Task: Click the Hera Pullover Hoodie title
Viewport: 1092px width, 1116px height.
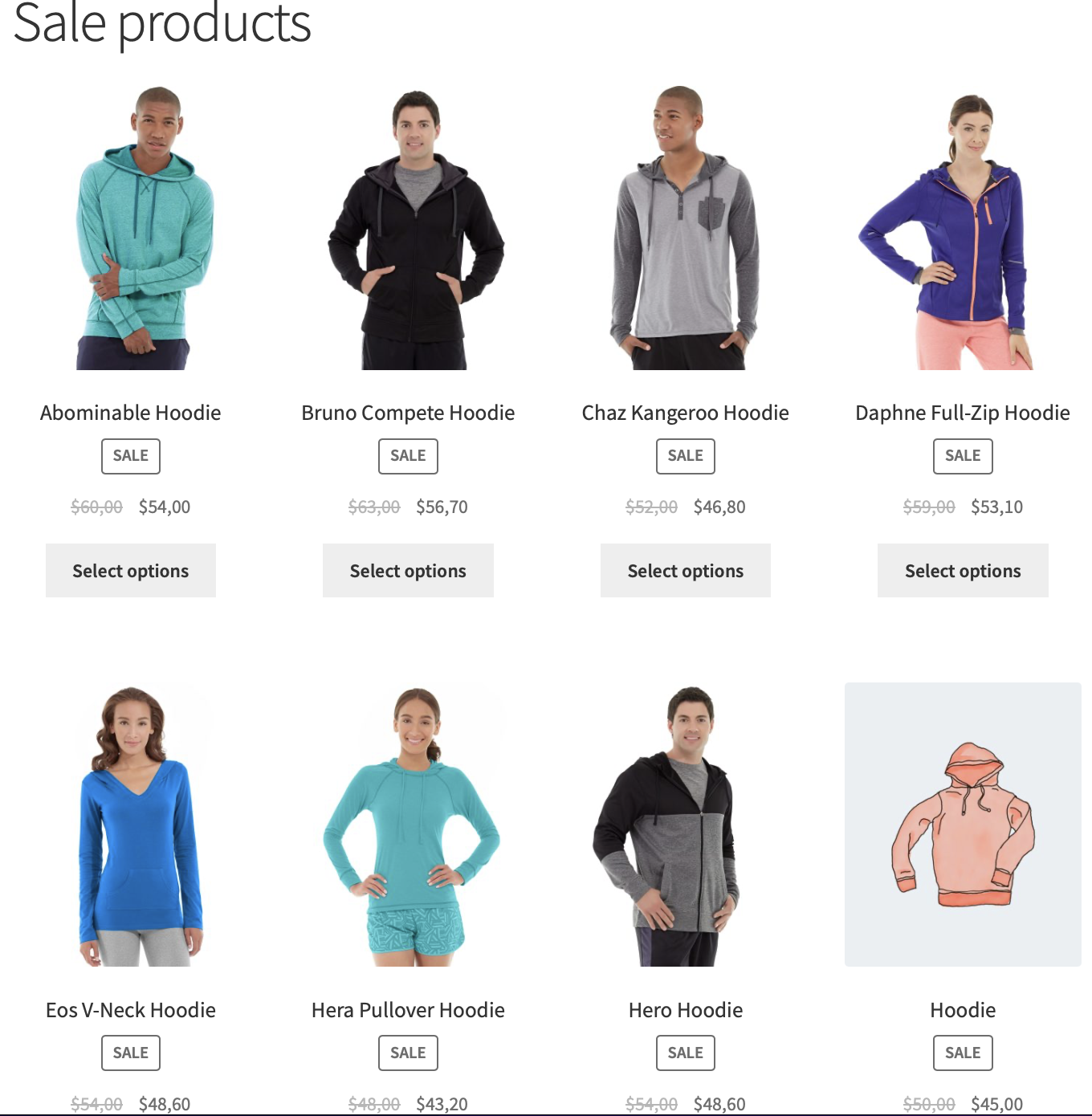Action: (x=408, y=1010)
